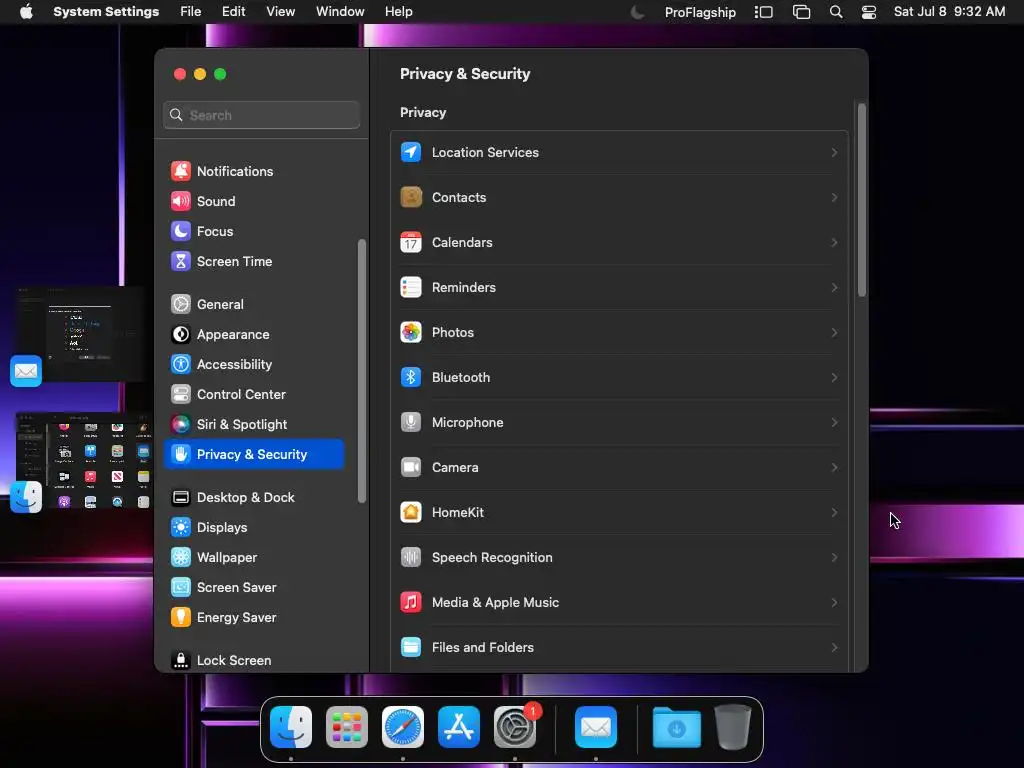Image resolution: width=1024 pixels, height=768 pixels.
Task: Open the Mail window thumbnail in Stage Manager
Action: click(x=80, y=334)
